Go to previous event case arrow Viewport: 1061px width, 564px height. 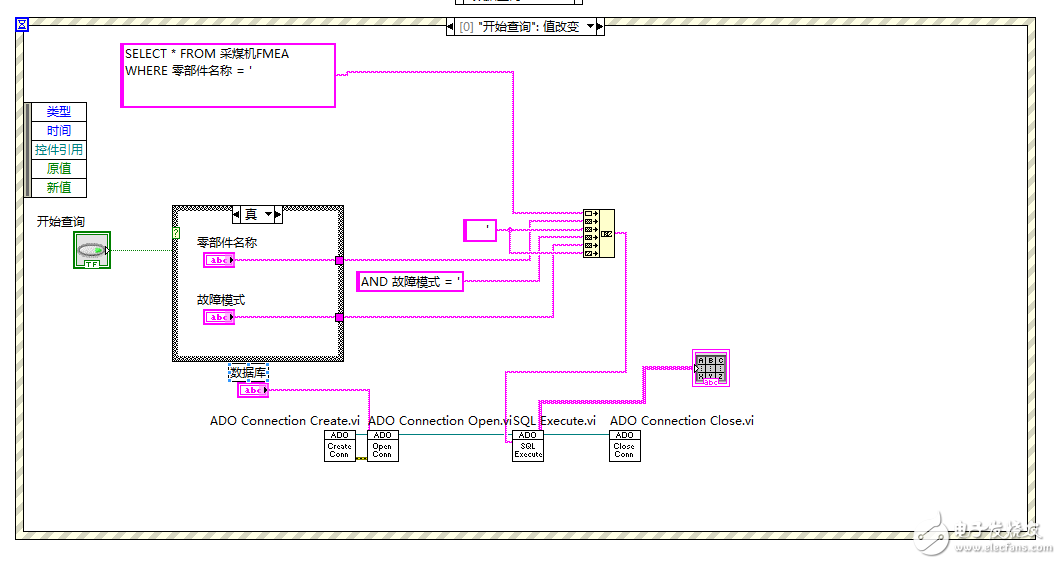[x=451, y=26]
